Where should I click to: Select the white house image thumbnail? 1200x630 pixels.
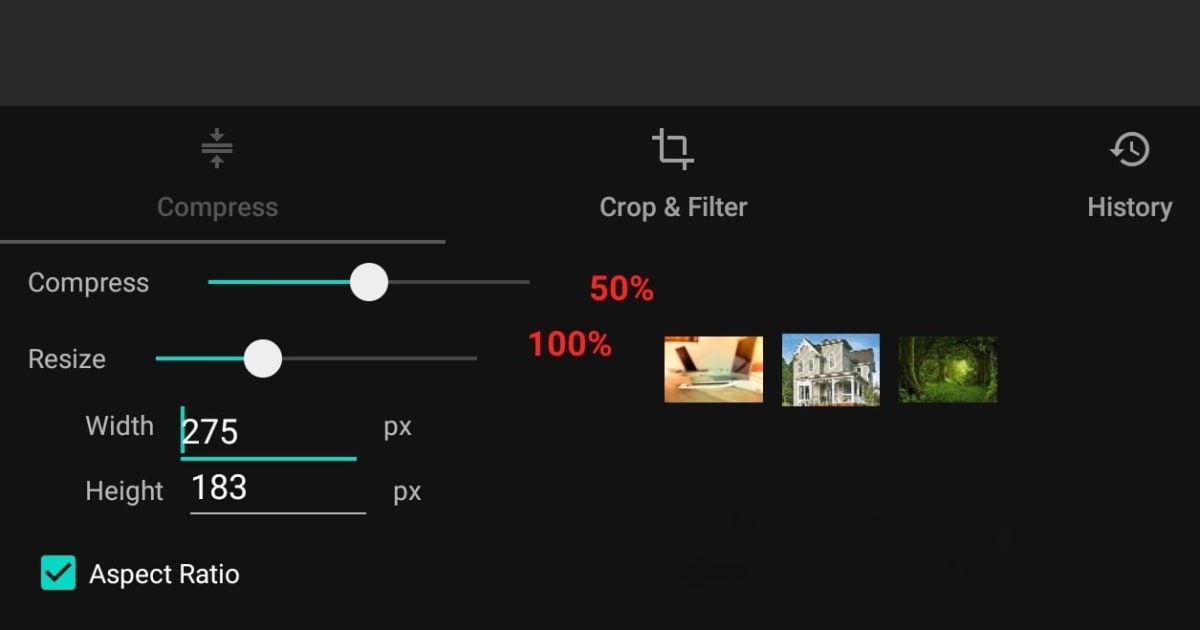830,369
